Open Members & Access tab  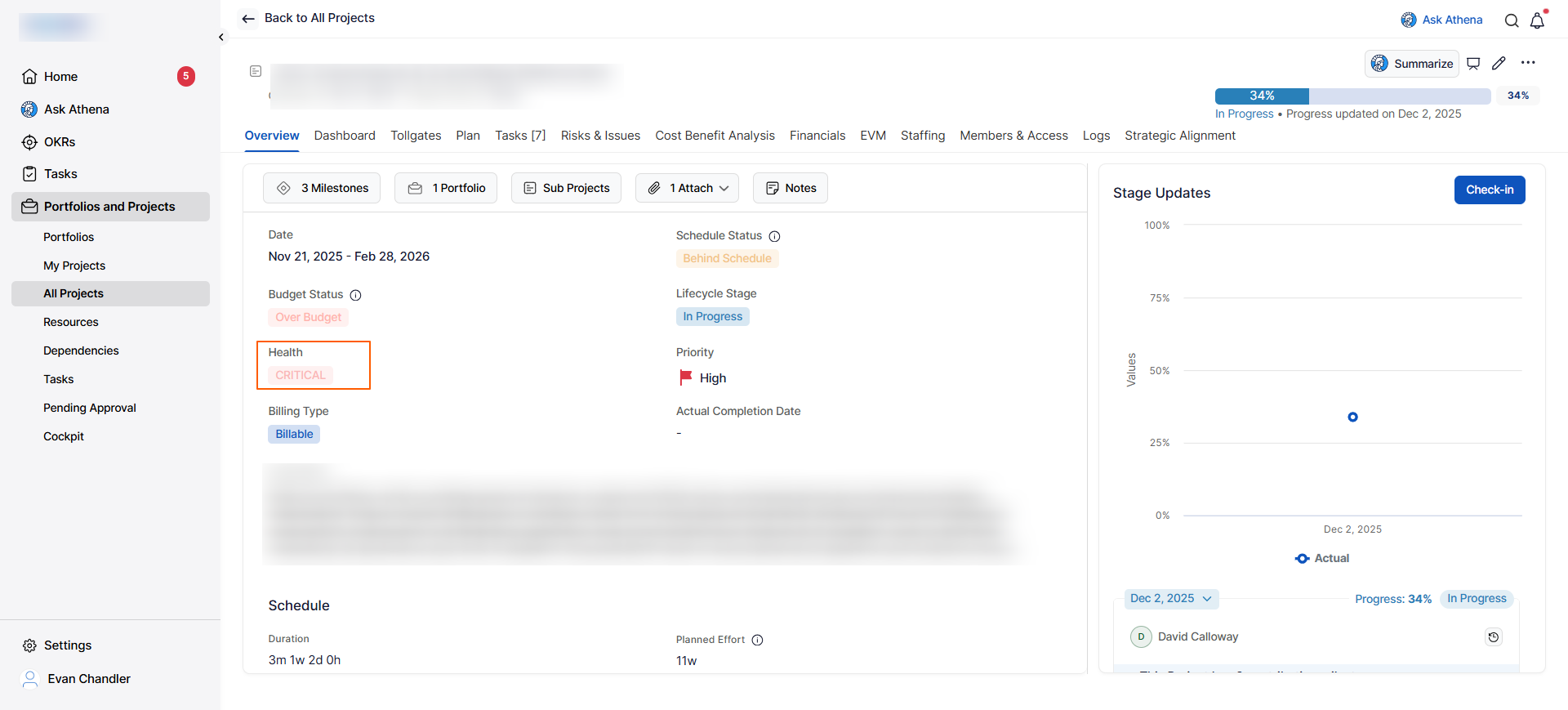[1013, 136]
